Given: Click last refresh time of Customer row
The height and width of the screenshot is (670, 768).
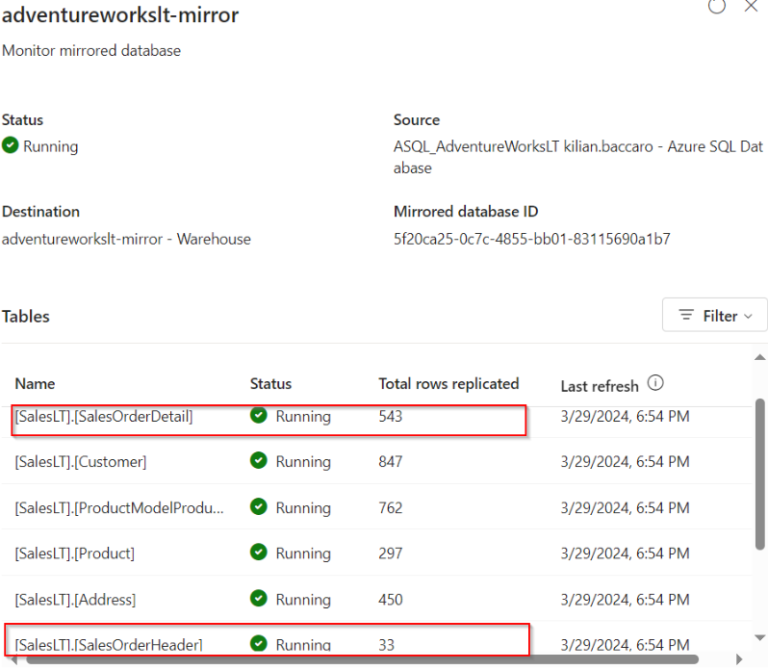Looking at the screenshot, I should click(x=625, y=461).
